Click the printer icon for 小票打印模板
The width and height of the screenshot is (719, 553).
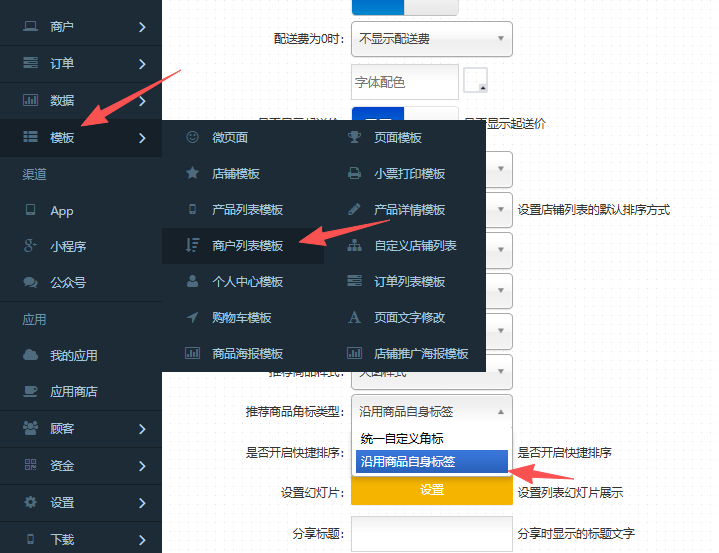(x=354, y=173)
